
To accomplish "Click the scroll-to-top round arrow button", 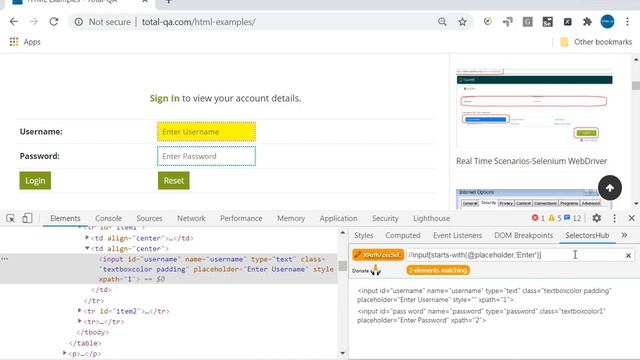I will point(610,188).
